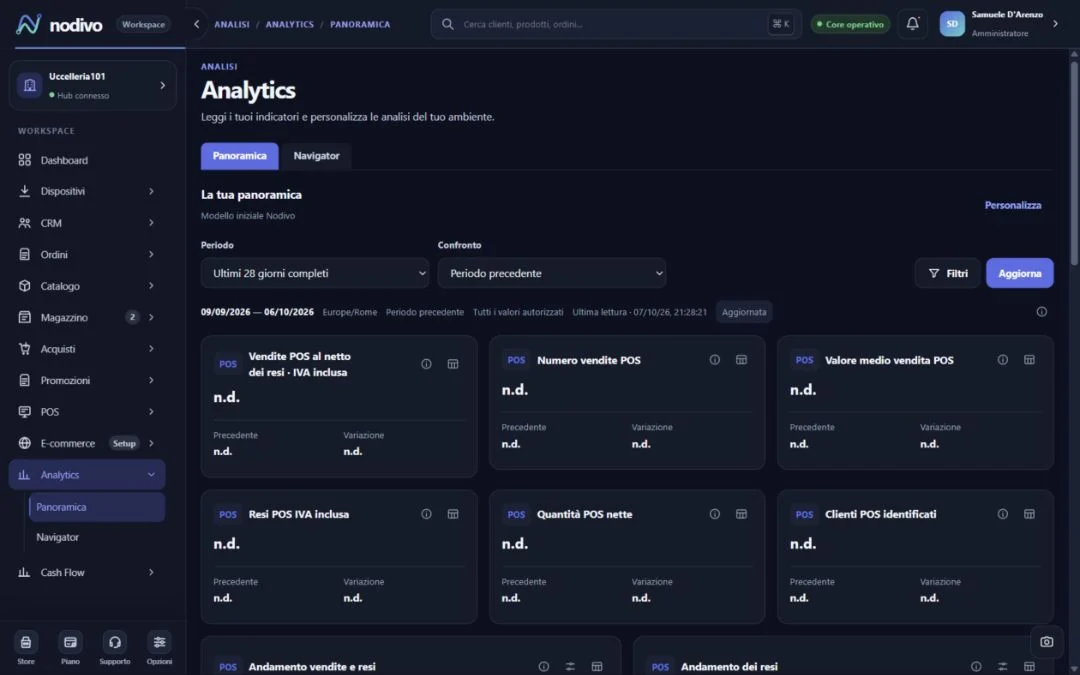Open the Confronto dropdown
Viewport: 1080px width, 675px height.
[552, 273]
